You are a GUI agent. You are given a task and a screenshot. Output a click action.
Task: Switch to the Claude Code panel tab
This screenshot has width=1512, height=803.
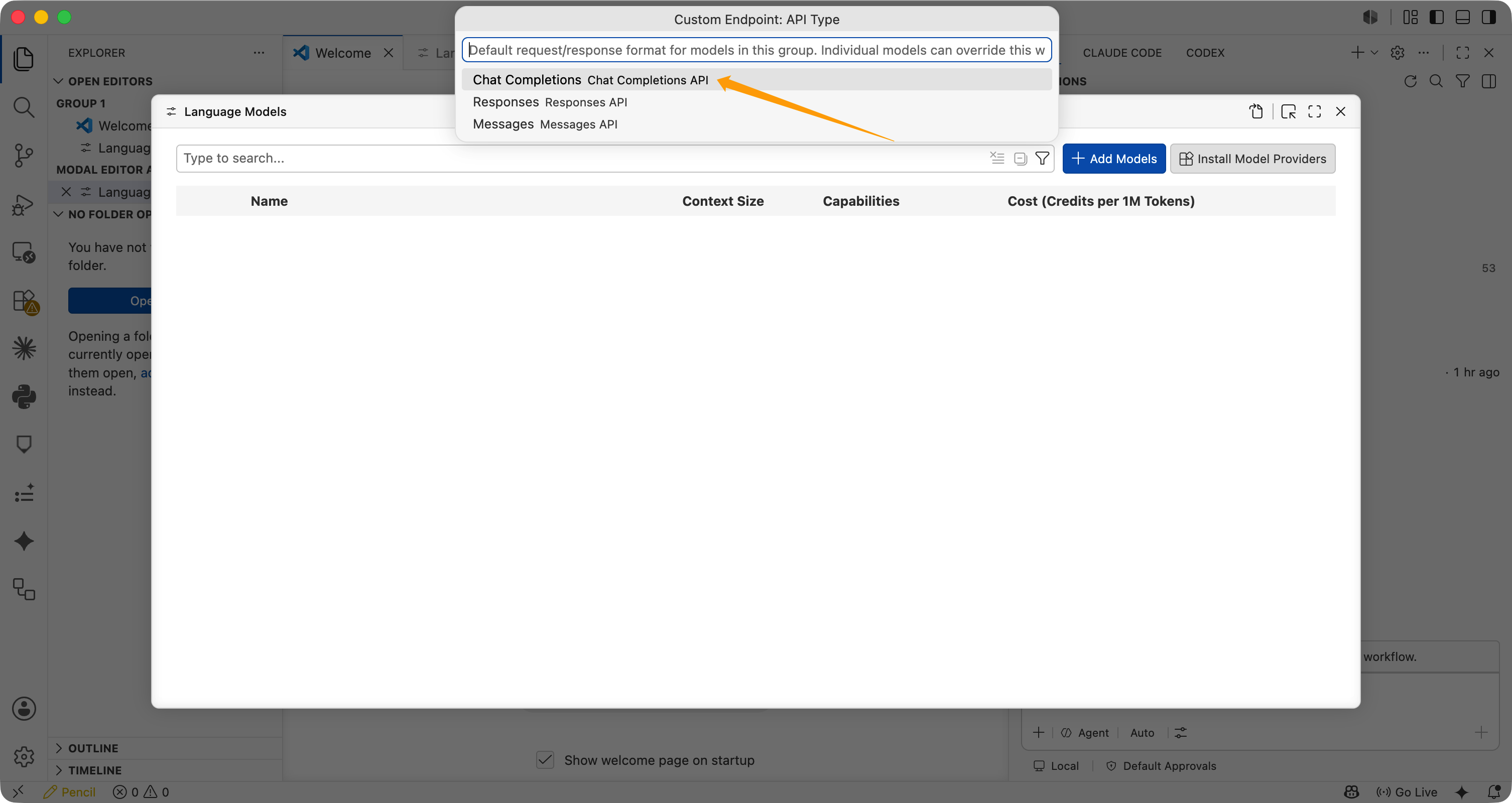[x=1121, y=53]
